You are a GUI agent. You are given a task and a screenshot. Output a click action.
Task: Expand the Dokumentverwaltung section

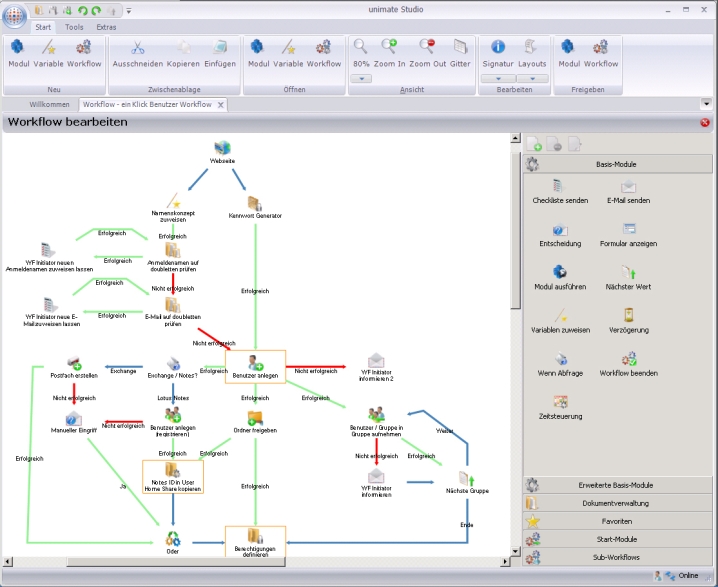pos(617,503)
